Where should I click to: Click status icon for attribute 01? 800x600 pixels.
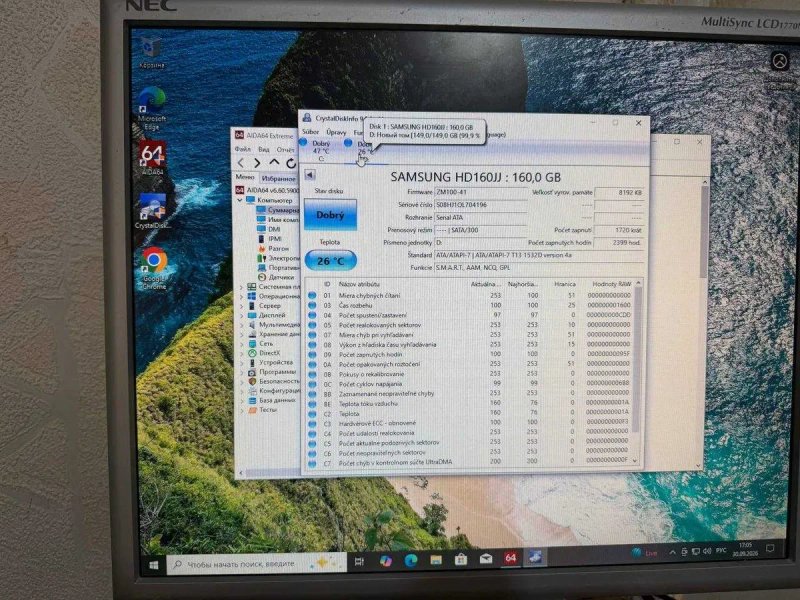[x=312, y=295]
